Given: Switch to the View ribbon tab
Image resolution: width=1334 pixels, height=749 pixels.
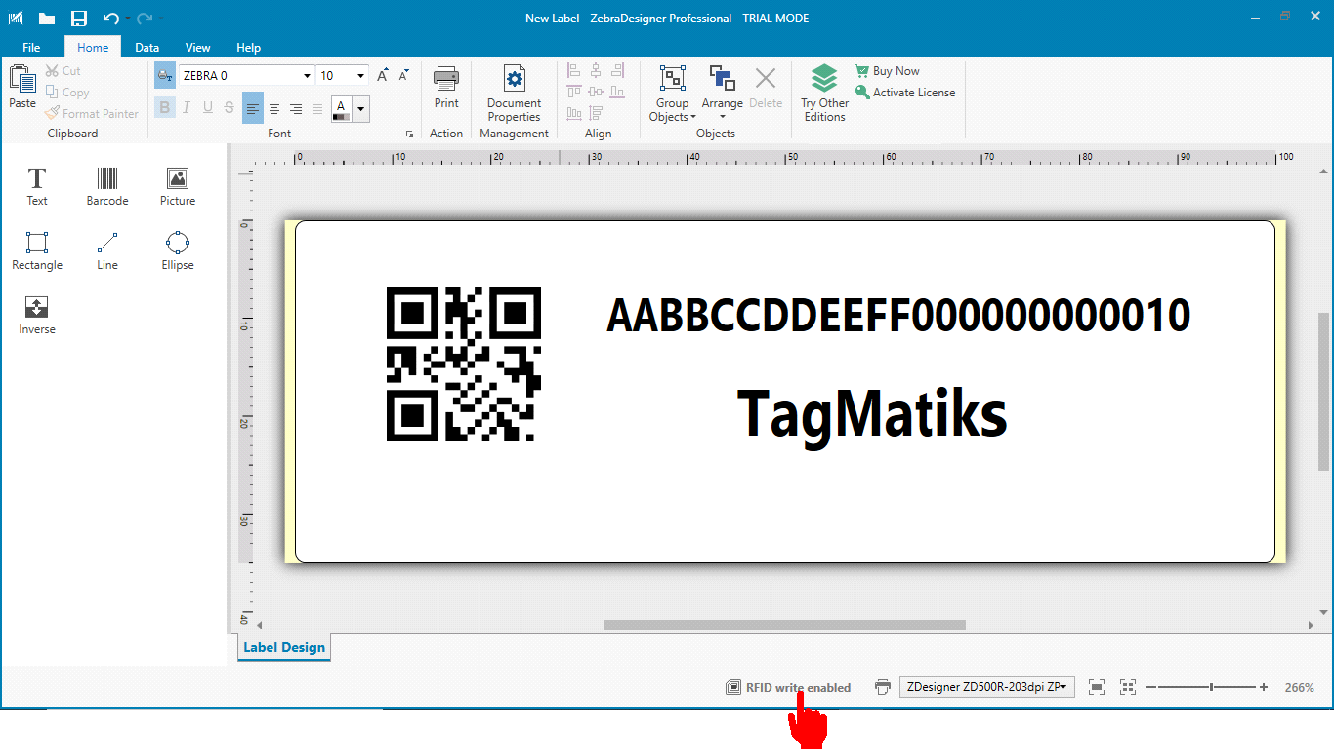Looking at the screenshot, I should pyautogui.click(x=198, y=47).
